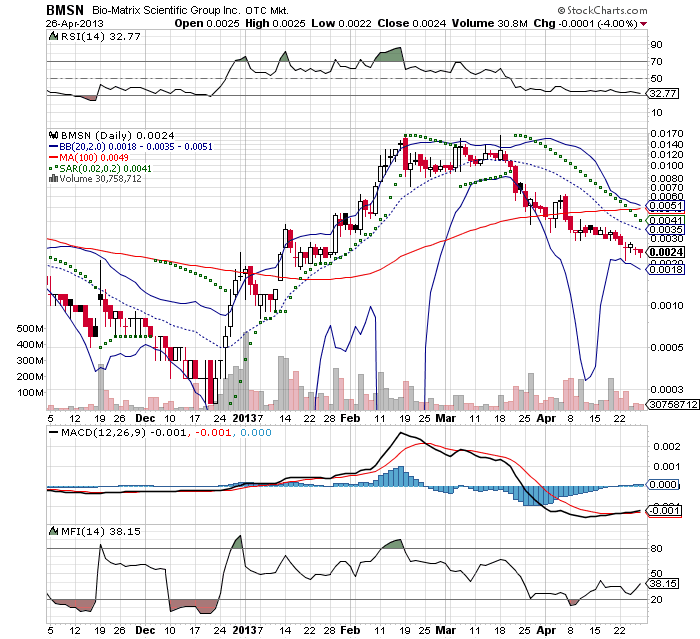This screenshot has width=700, height=639.
Task: Click the MFI panel mountain icon
Action: (x=53, y=531)
